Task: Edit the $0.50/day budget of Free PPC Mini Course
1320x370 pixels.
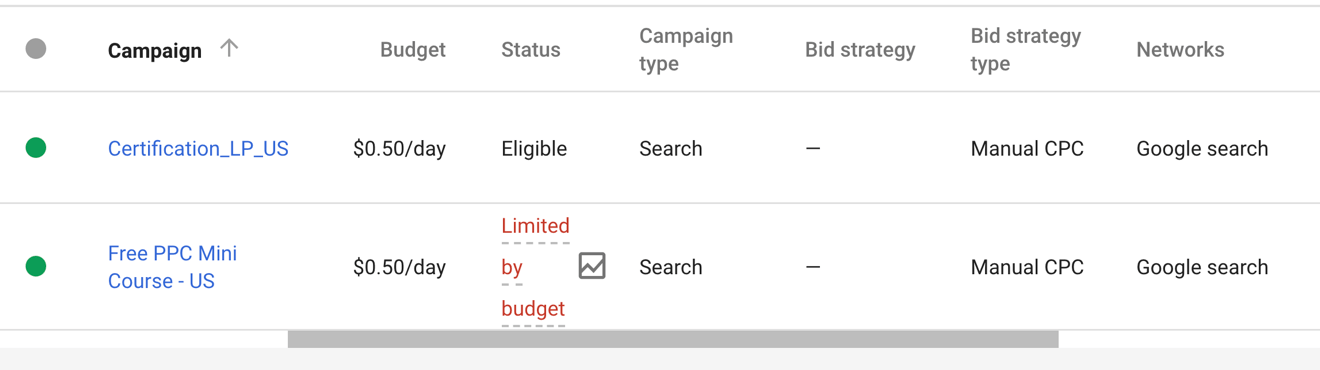Action: [399, 267]
